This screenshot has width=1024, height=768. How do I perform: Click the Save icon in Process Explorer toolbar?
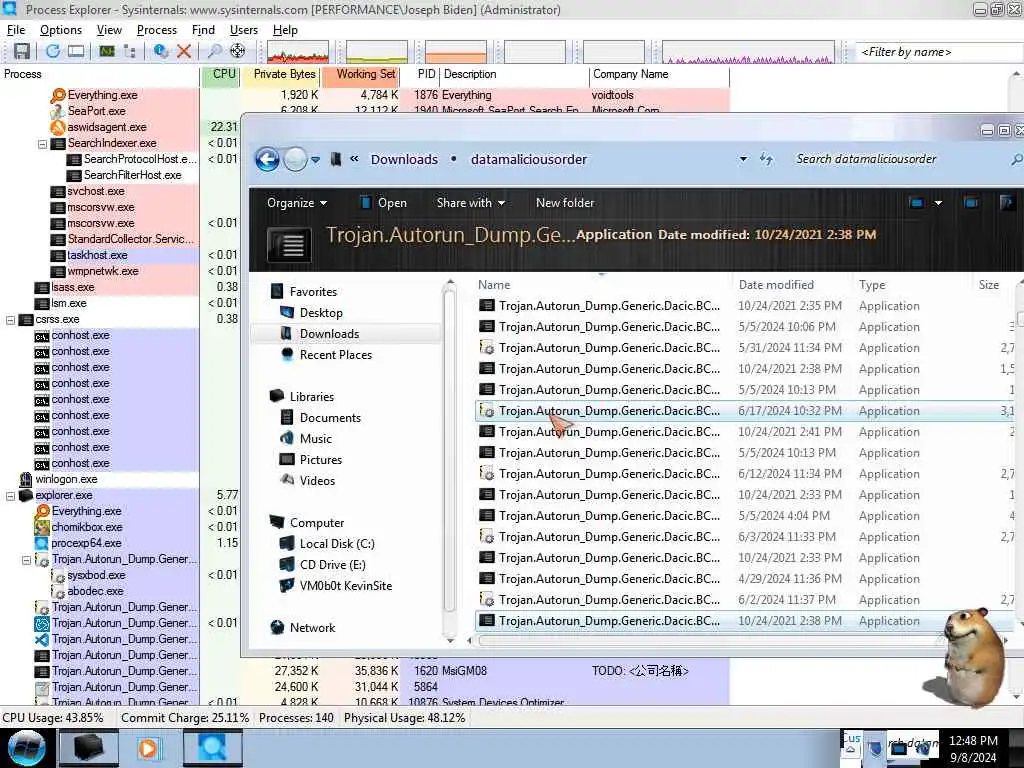[22, 51]
